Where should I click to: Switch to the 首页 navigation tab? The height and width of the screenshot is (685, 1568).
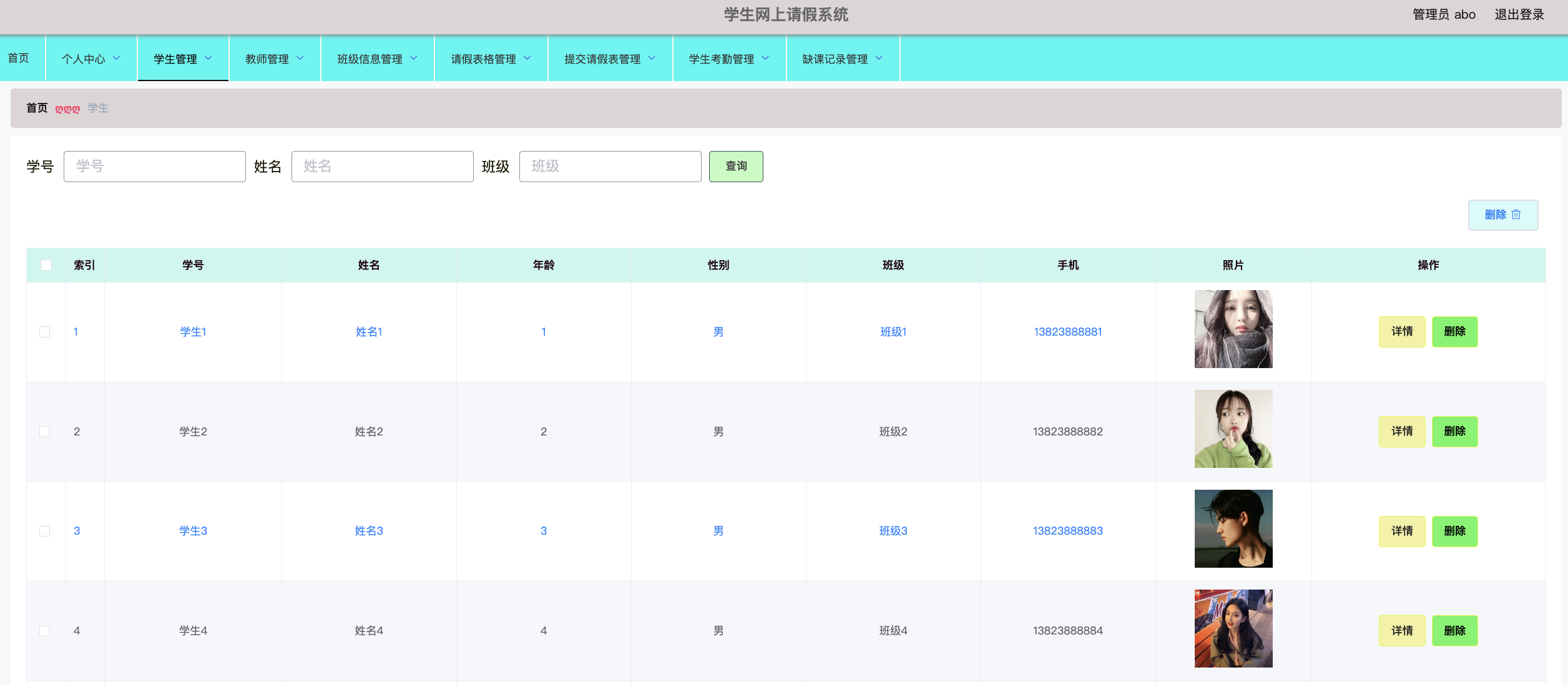click(x=19, y=58)
